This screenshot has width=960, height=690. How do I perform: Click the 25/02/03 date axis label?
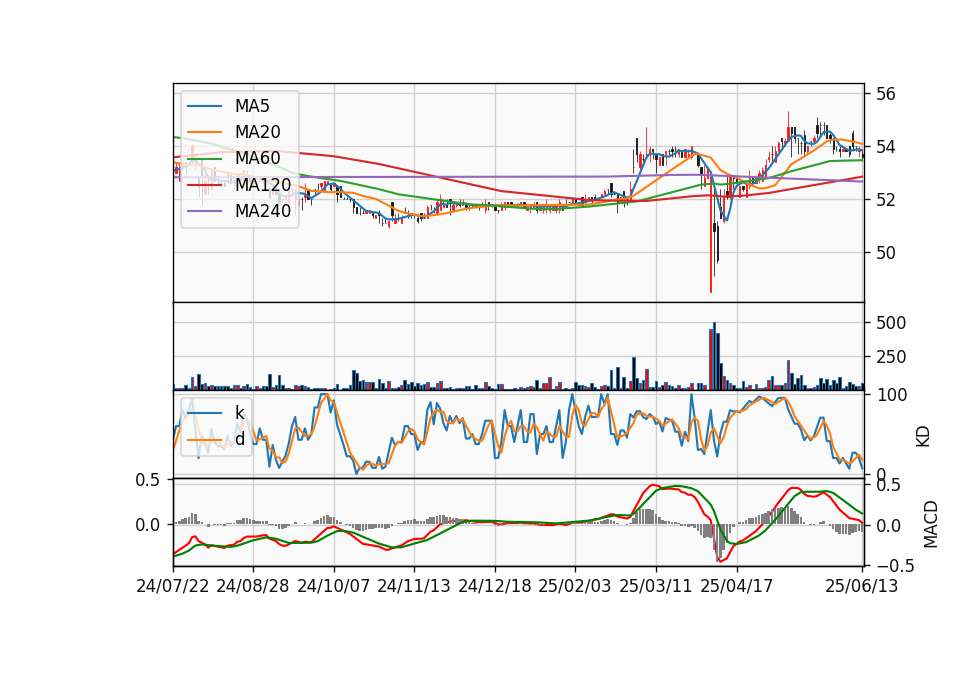575,586
